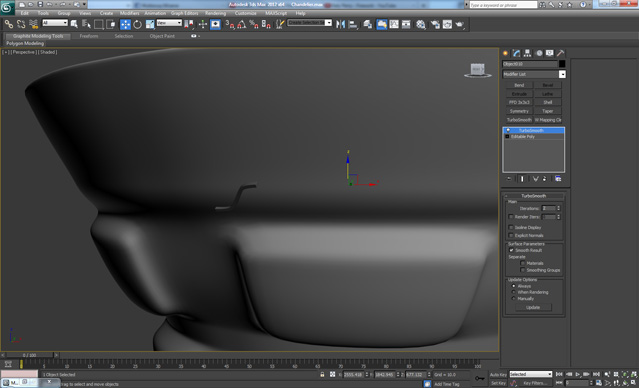The width and height of the screenshot is (639, 388).
Task: Toggle Selection Lock padlock icon
Action: pos(322,374)
